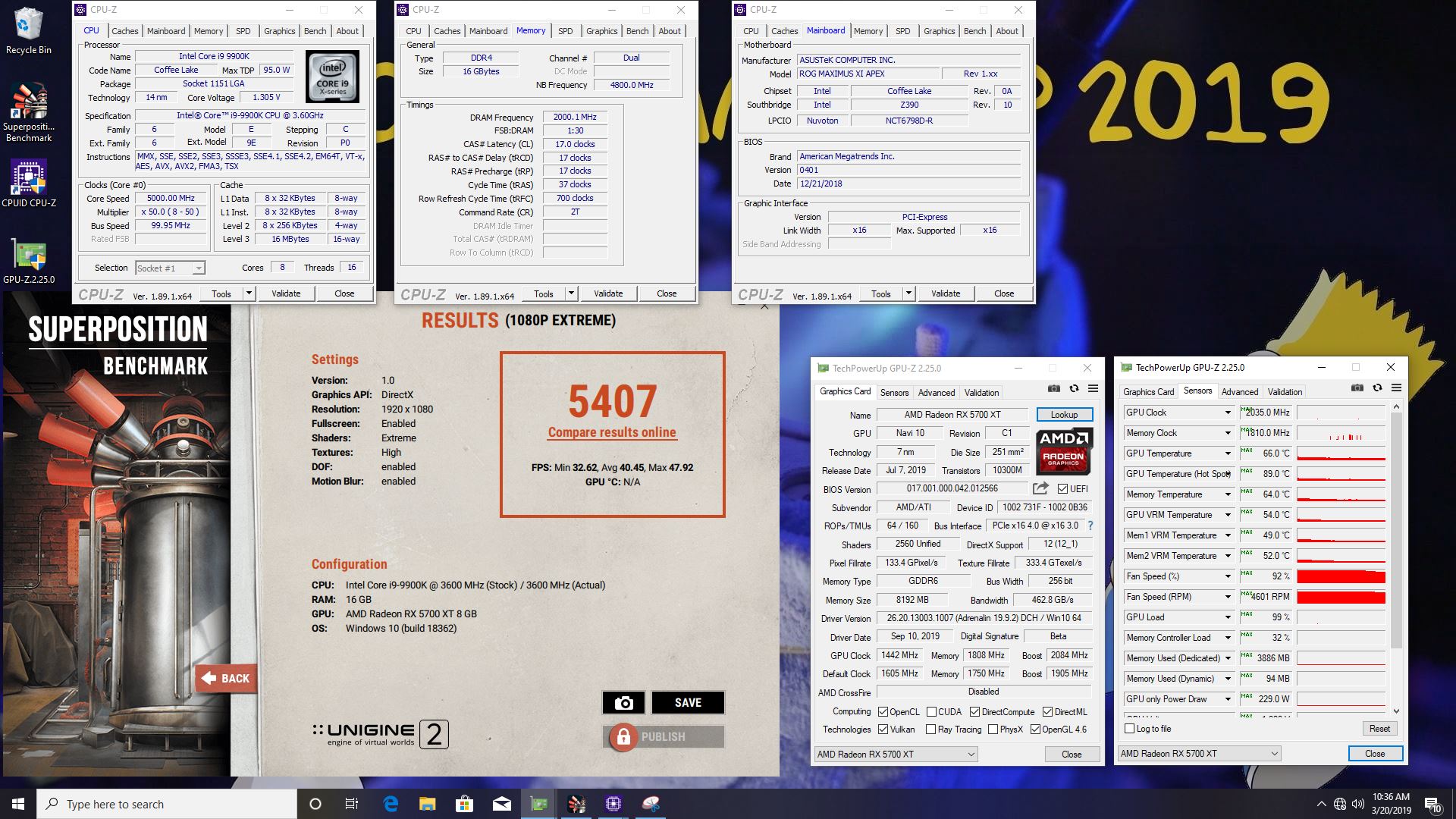Take a screenshot in the GPU-Z Sensors window

point(1357,388)
